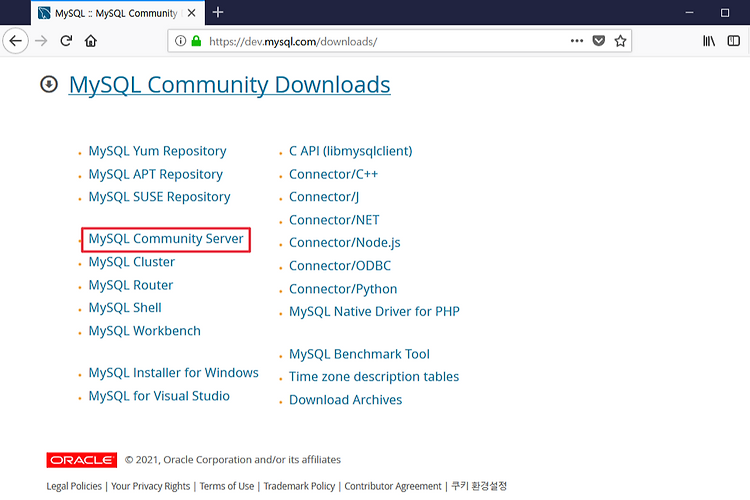Open 쿠키 환경설정 cookie settings link
750x500 pixels.
click(479, 486)
